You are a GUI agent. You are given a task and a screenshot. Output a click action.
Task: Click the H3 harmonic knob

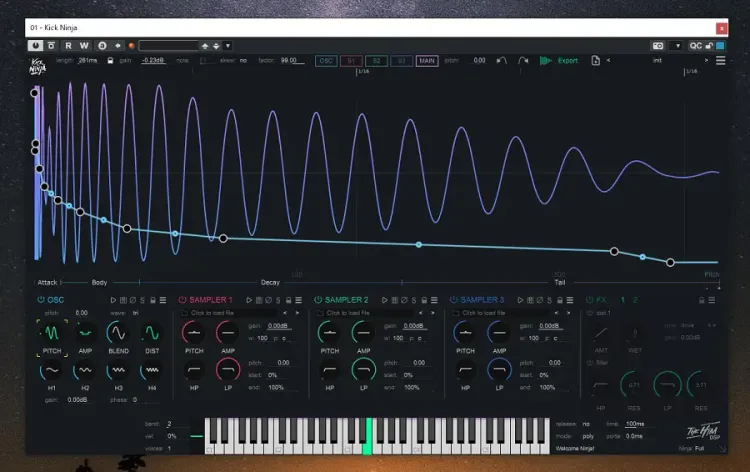tap(118, 370)
